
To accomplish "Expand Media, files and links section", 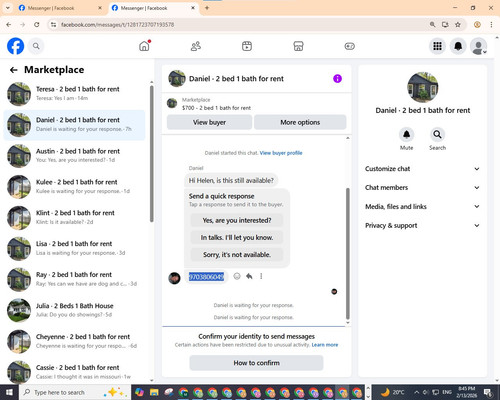I will click(x=422, y=207).
